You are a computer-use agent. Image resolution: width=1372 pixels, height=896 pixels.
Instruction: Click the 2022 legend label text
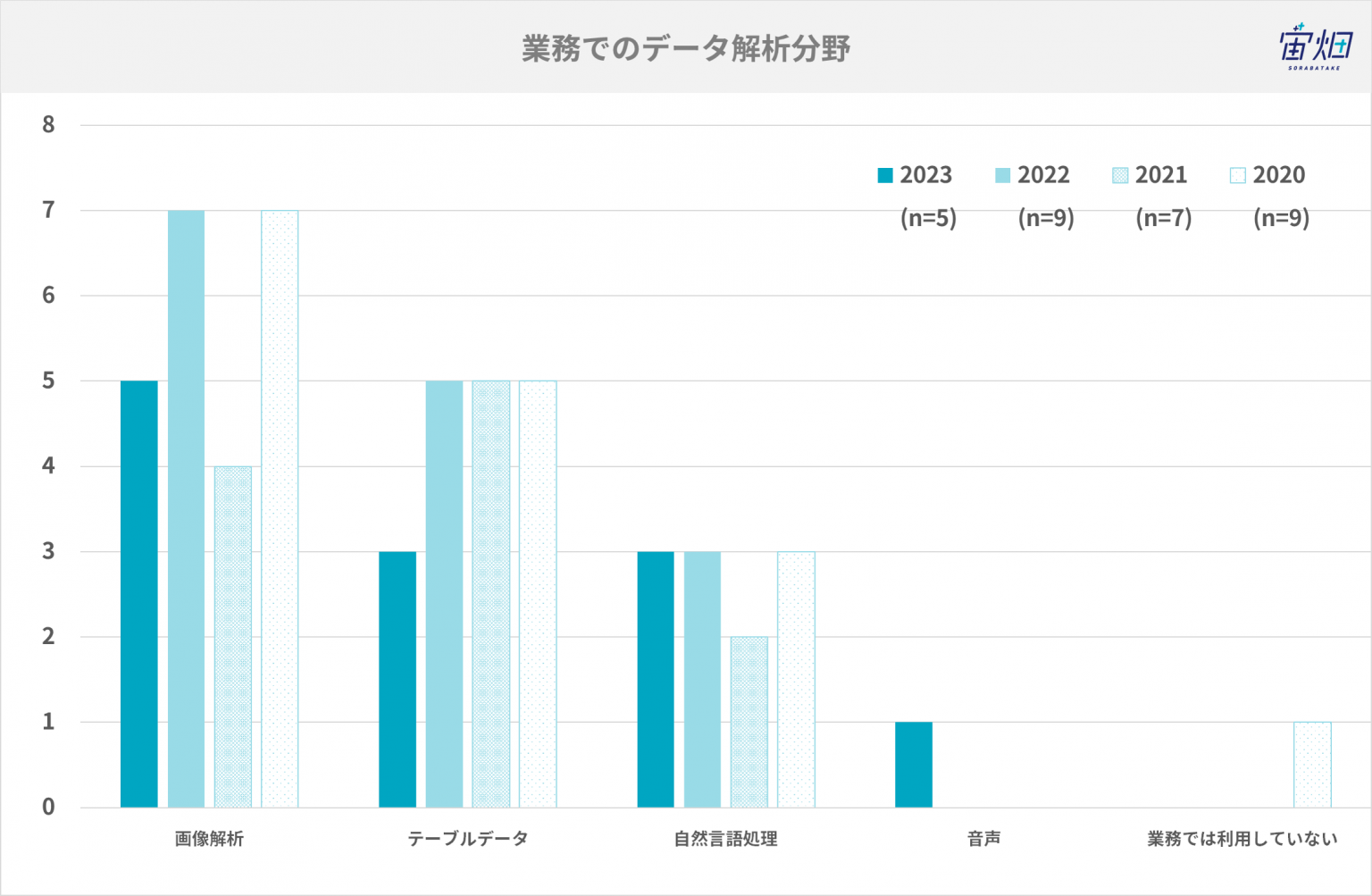click(1043, 175)
